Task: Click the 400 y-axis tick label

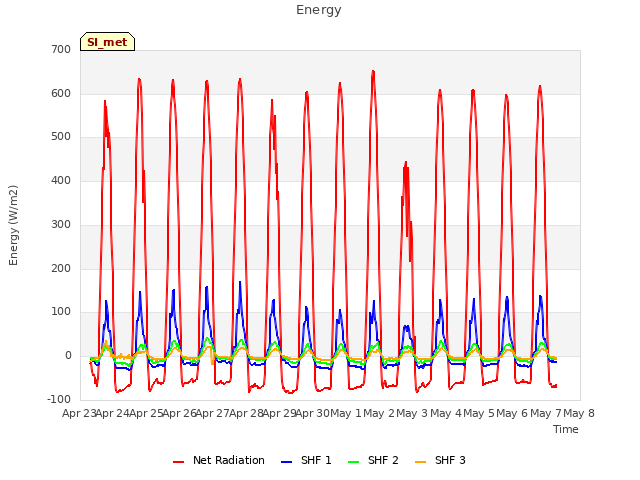Action: [61, 180]
